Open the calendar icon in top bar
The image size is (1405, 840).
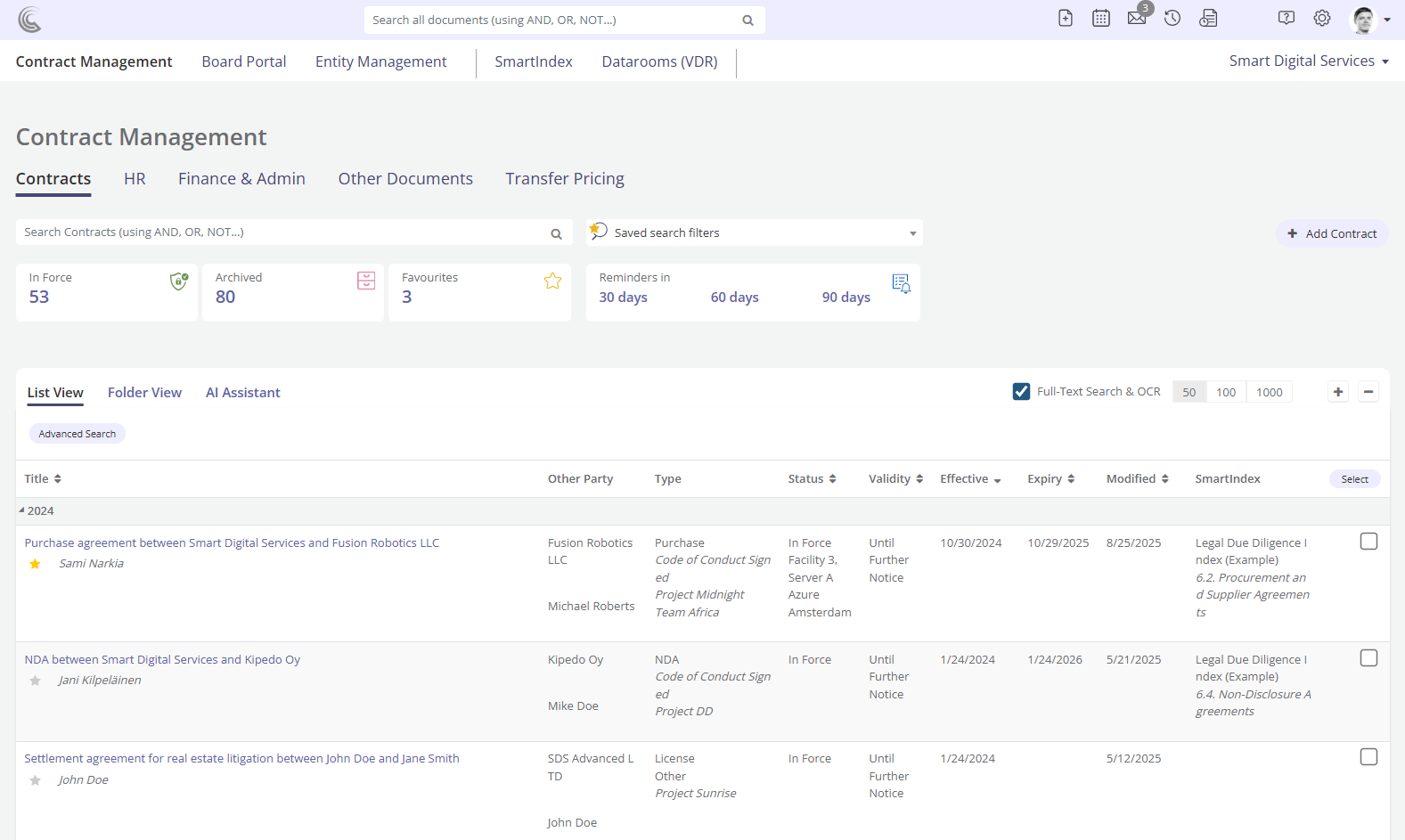(1101, 19)
